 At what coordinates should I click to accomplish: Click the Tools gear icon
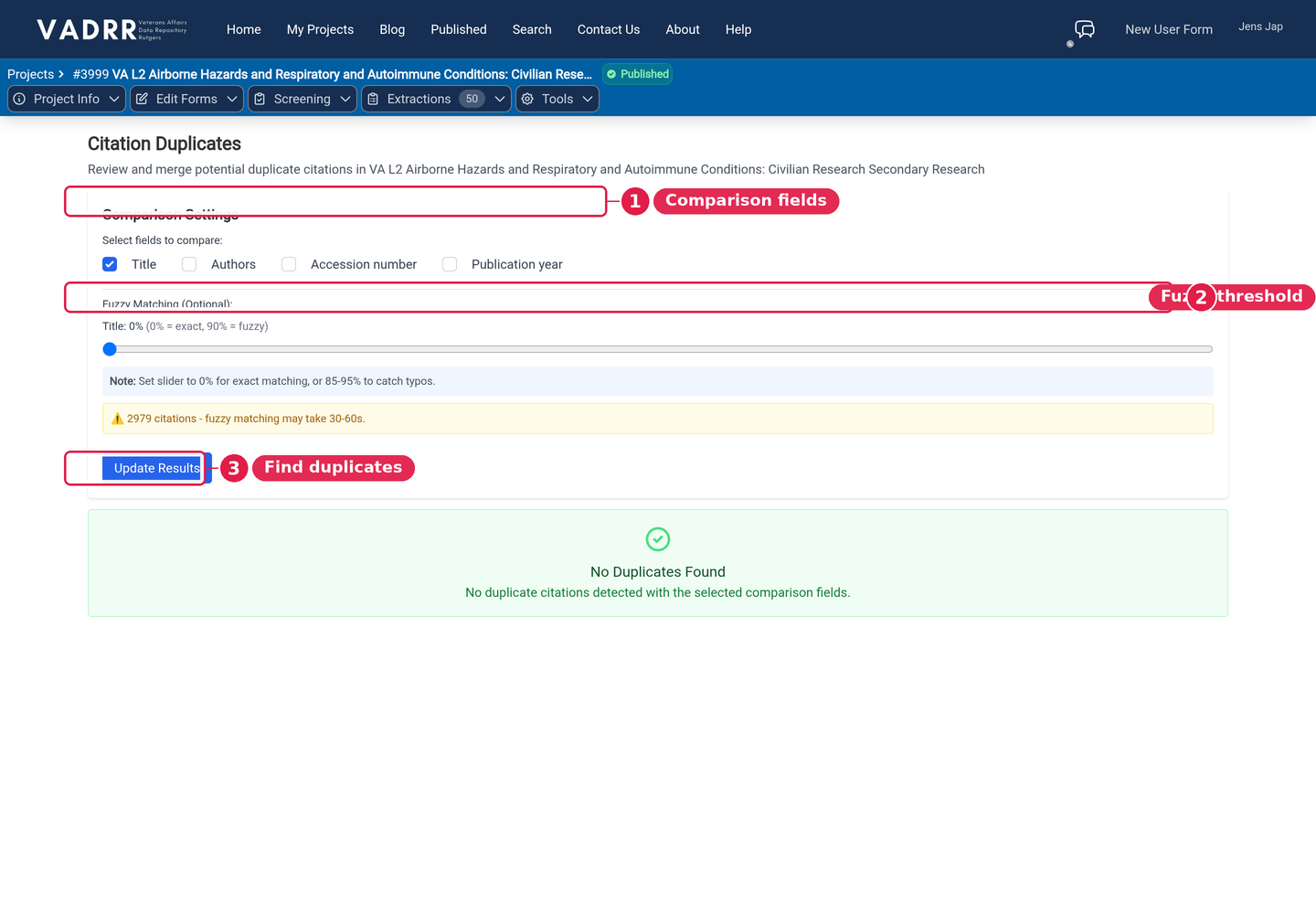(527, 99)
